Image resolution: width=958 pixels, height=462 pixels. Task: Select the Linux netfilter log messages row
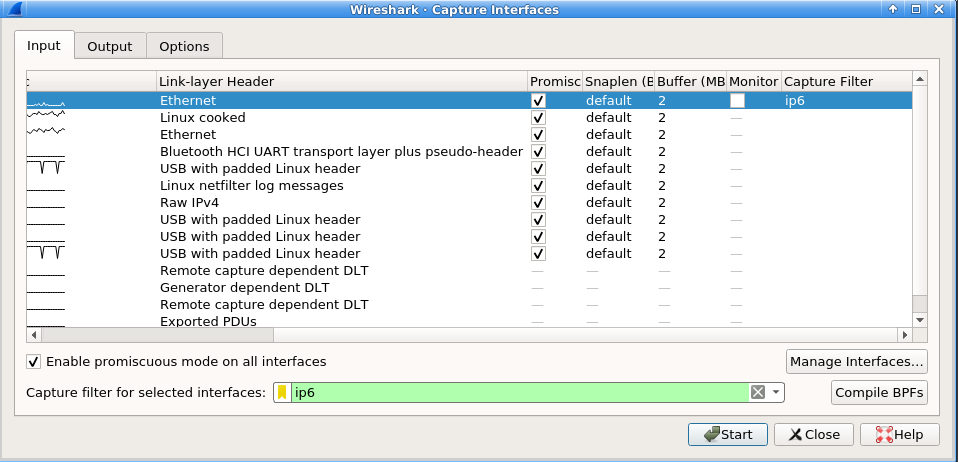coord(469,186)
